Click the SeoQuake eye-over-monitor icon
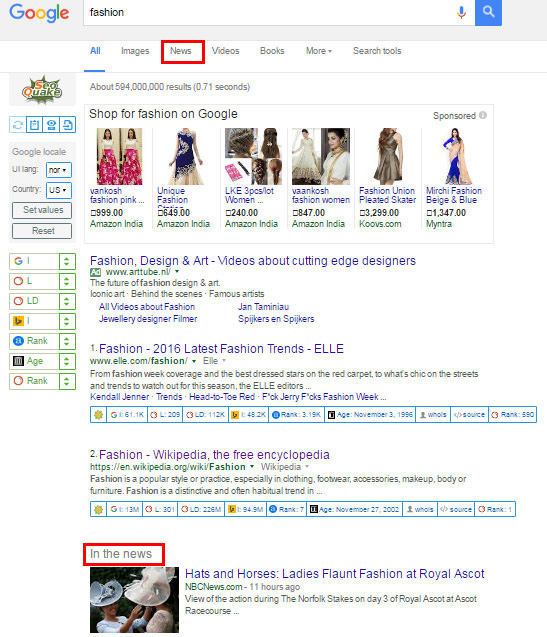The height and width of the screenshot is (637, 547). click(x=51, y=125)
